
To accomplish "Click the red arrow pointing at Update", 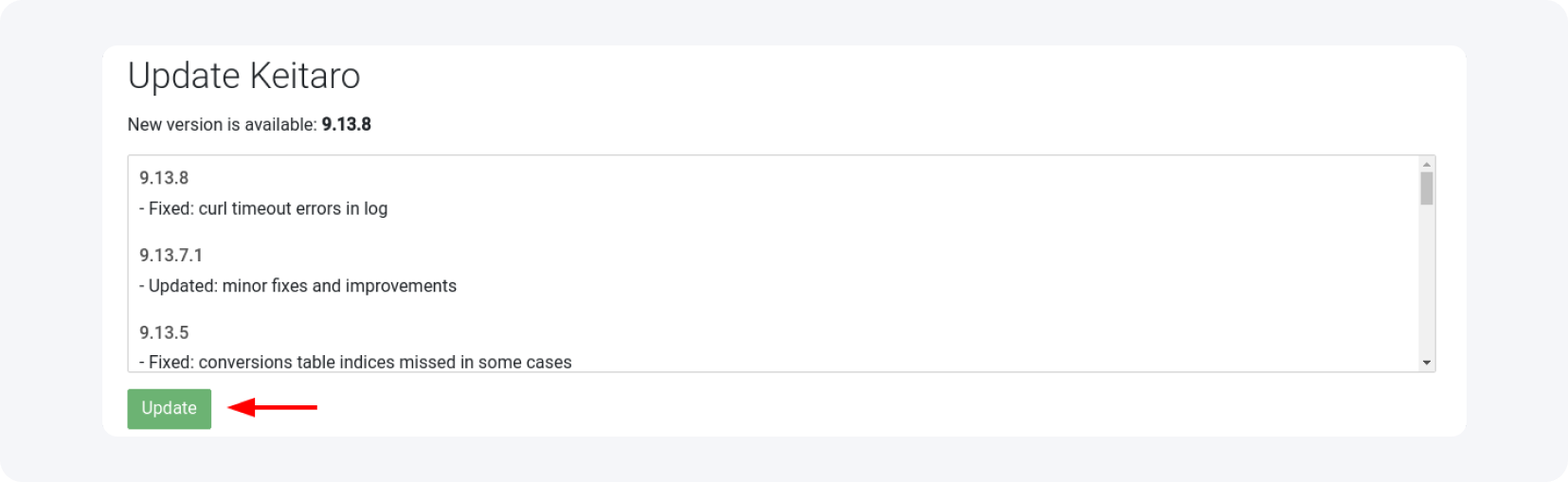I will coord(273,407).
